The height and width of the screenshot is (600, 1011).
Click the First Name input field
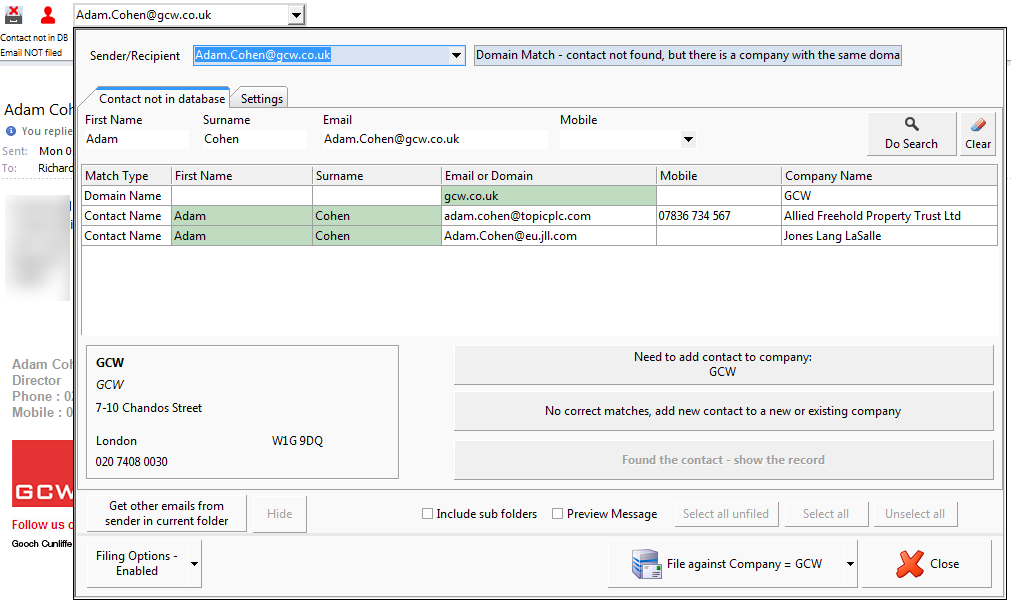[135, 140]
